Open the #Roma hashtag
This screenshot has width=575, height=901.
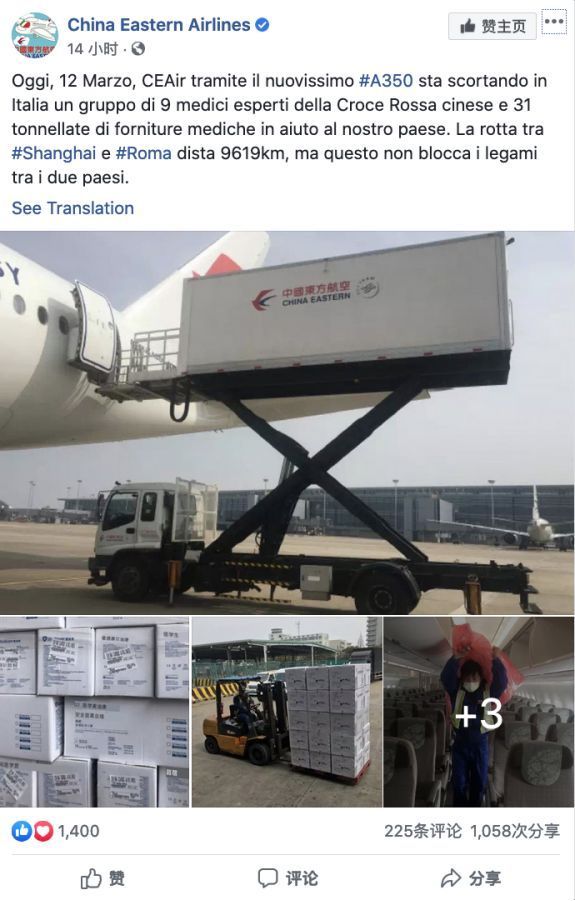pos(144,153)
